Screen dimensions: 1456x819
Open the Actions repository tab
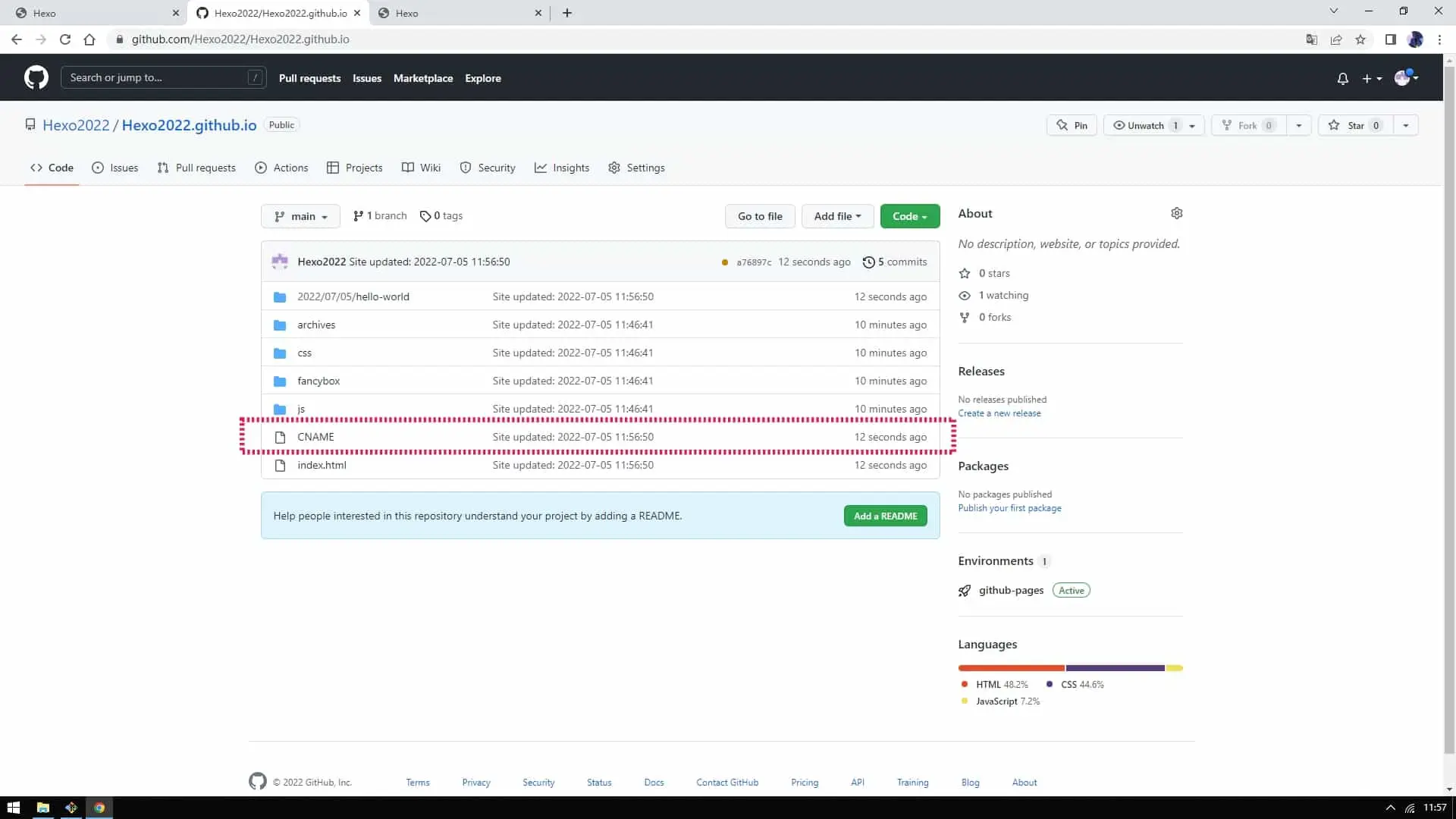(x=281, y=168)
